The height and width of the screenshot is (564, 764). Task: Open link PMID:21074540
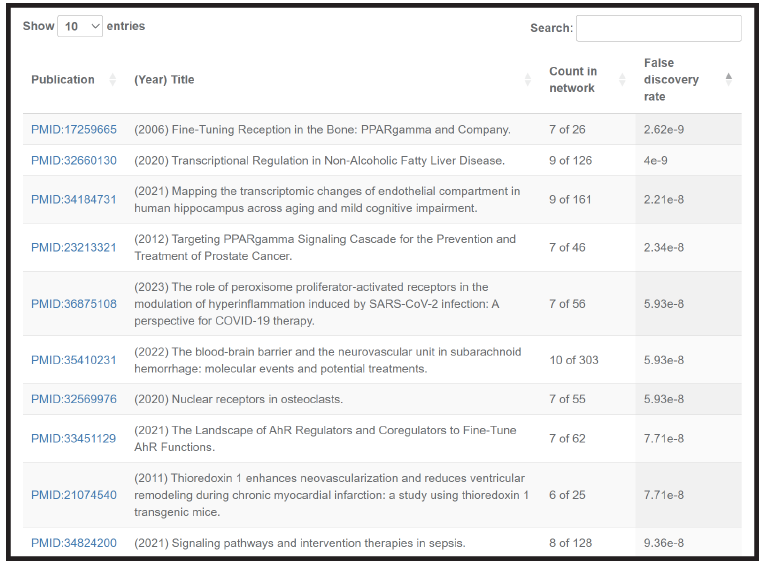tap(74, 495)
